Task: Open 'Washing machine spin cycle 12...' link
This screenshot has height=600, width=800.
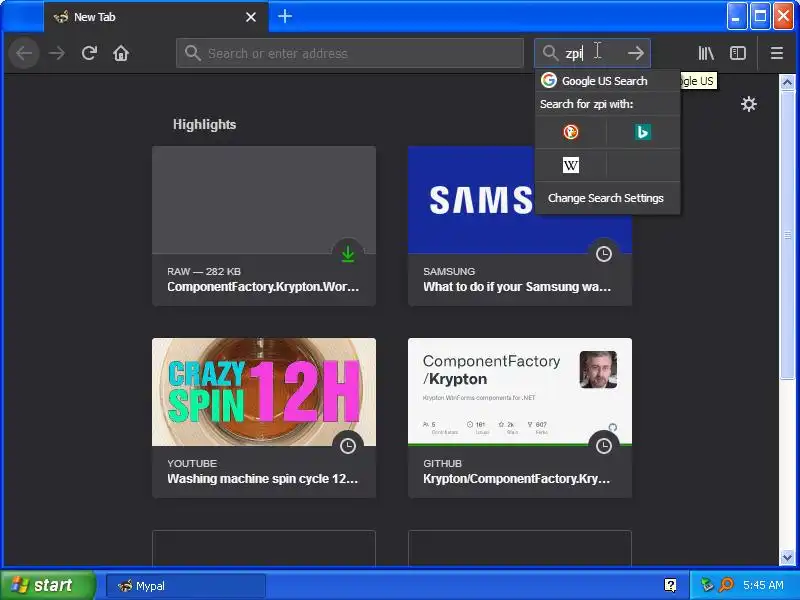Action: [x=263, y=479]
